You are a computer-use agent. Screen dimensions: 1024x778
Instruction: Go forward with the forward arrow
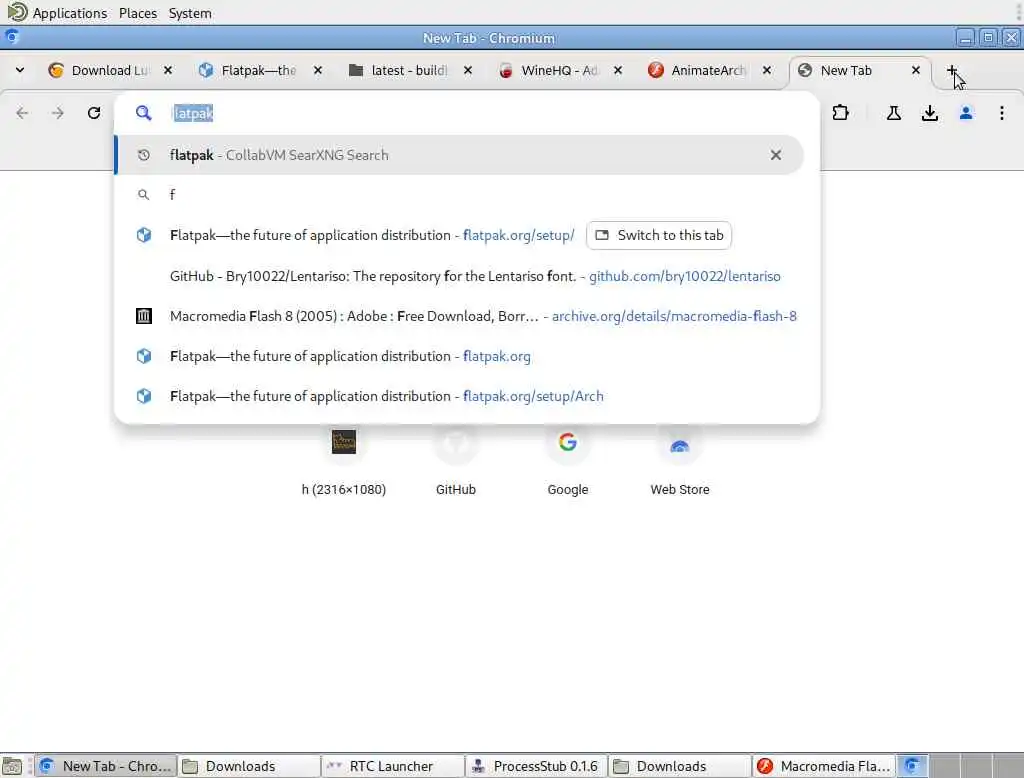tap(57, 113)
